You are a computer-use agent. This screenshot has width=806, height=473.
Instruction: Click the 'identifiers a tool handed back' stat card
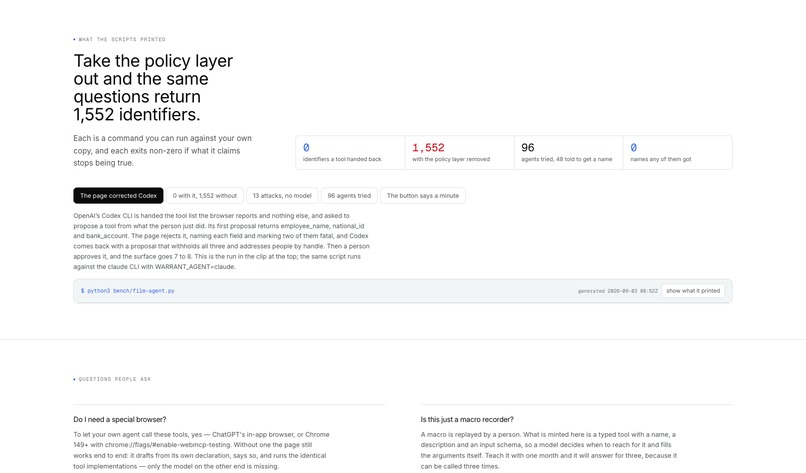pyautogui.click(x=351, y=153)
